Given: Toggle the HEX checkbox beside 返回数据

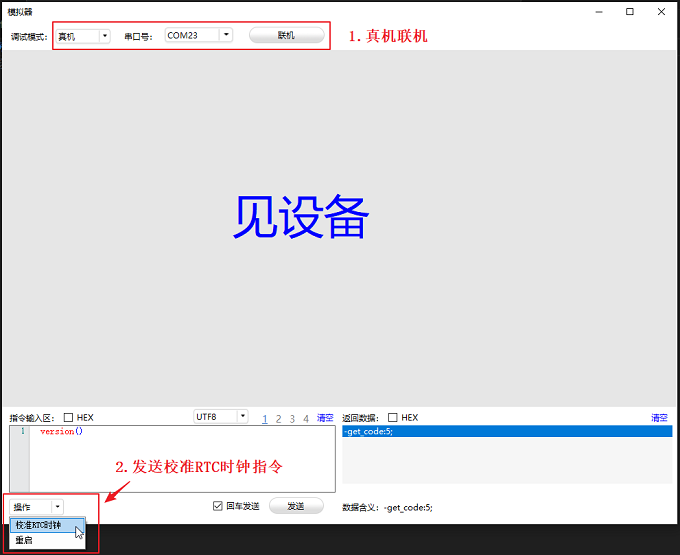Looking at the screenshot, I should click(x=392, y=418).
